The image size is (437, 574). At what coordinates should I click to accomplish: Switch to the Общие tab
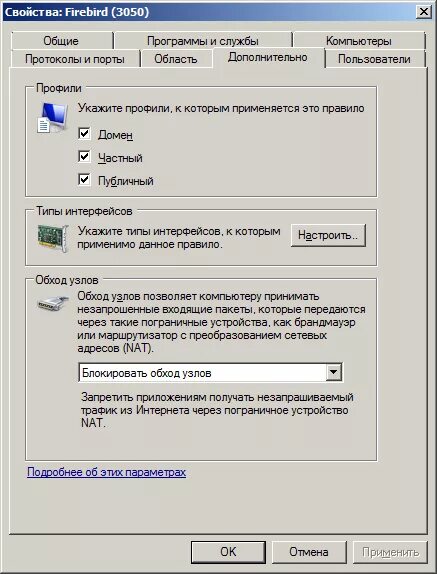coord(61,41)
